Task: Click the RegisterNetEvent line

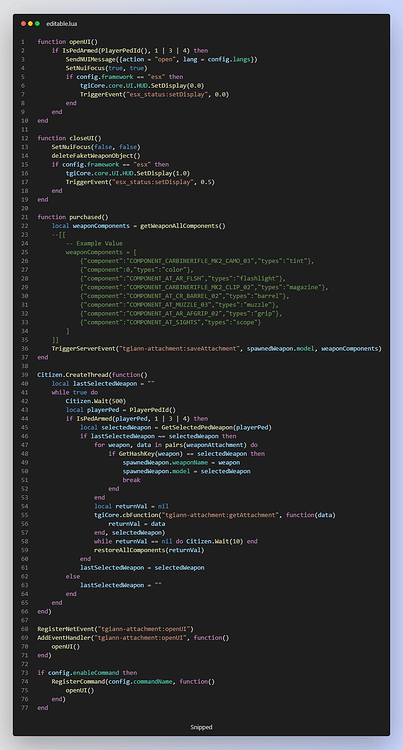Action: 115,629
